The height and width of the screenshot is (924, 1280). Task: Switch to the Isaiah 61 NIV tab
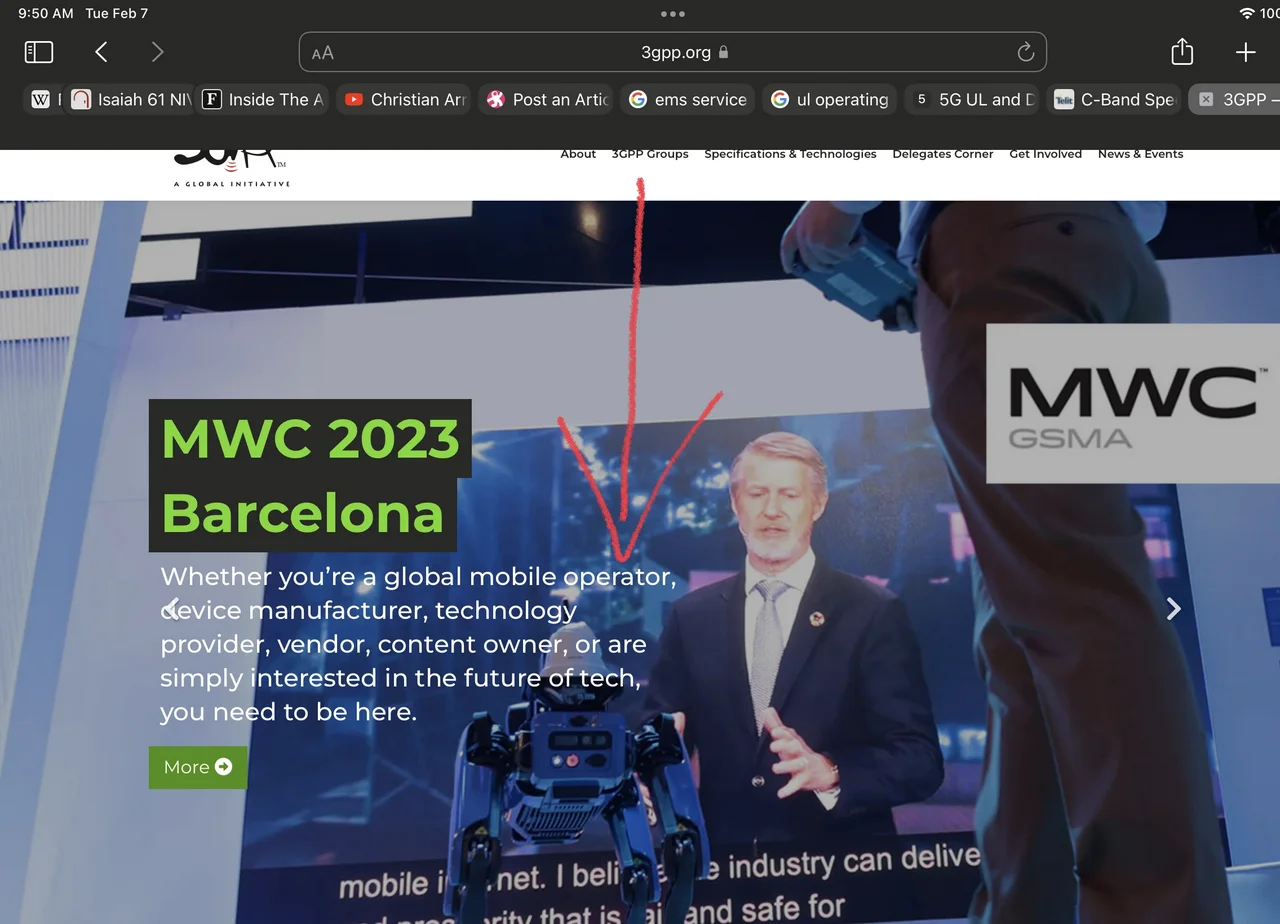tap(130, 99)
